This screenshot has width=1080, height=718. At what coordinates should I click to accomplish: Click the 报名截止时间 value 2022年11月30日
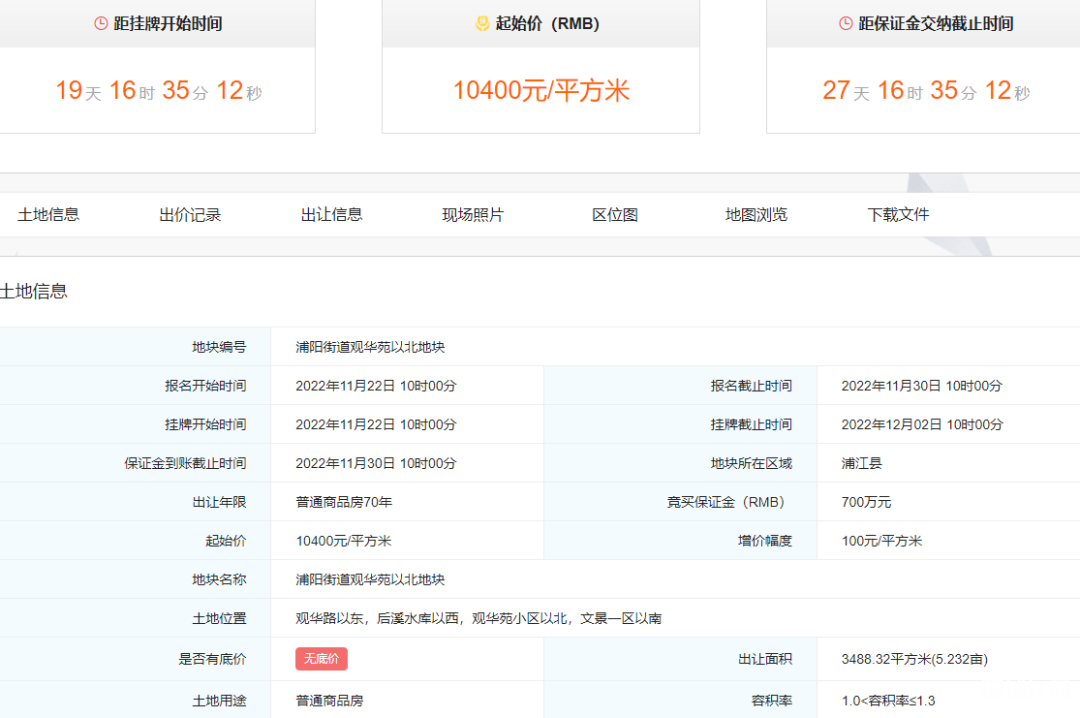click(x=922, y=386)
